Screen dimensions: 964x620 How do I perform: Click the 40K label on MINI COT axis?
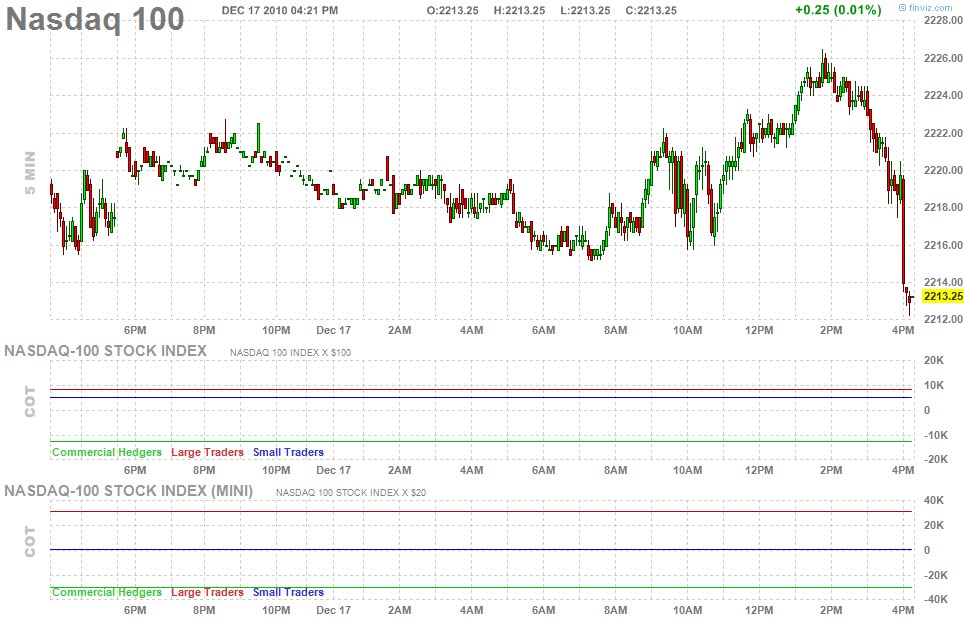click(x=934, y=501)
